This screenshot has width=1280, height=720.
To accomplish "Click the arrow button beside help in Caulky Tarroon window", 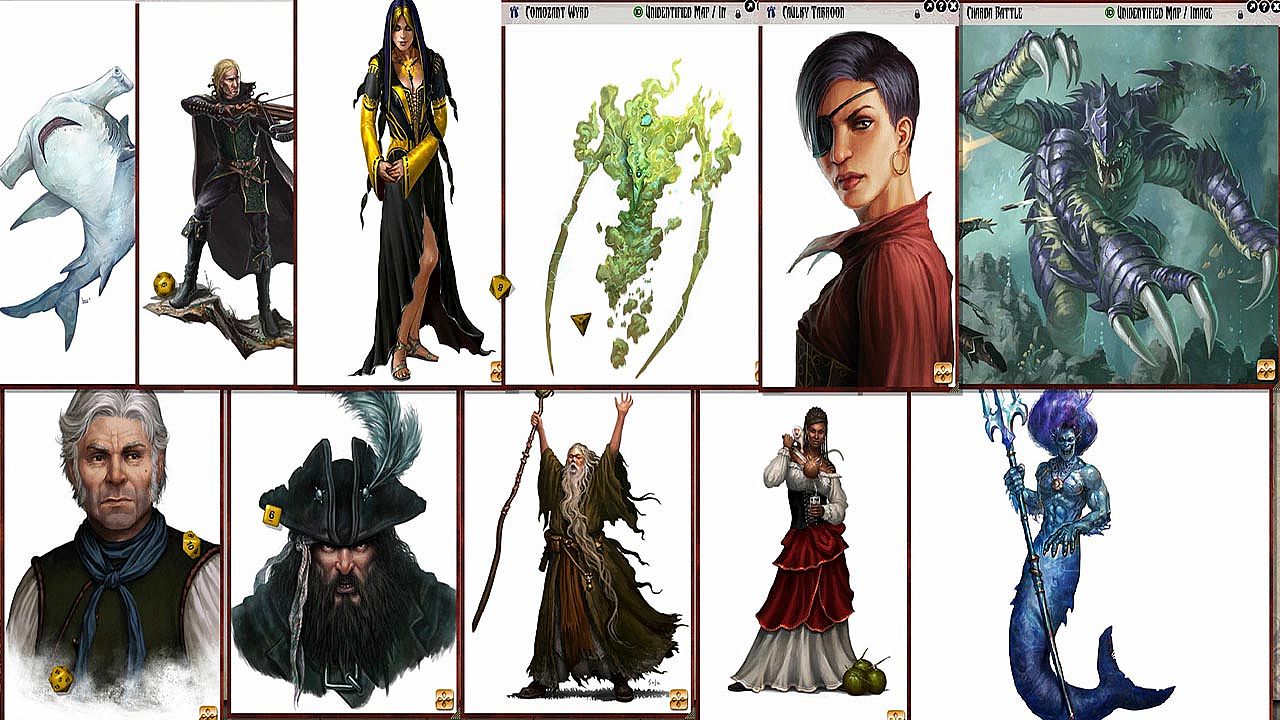I will tap(929, 6).
